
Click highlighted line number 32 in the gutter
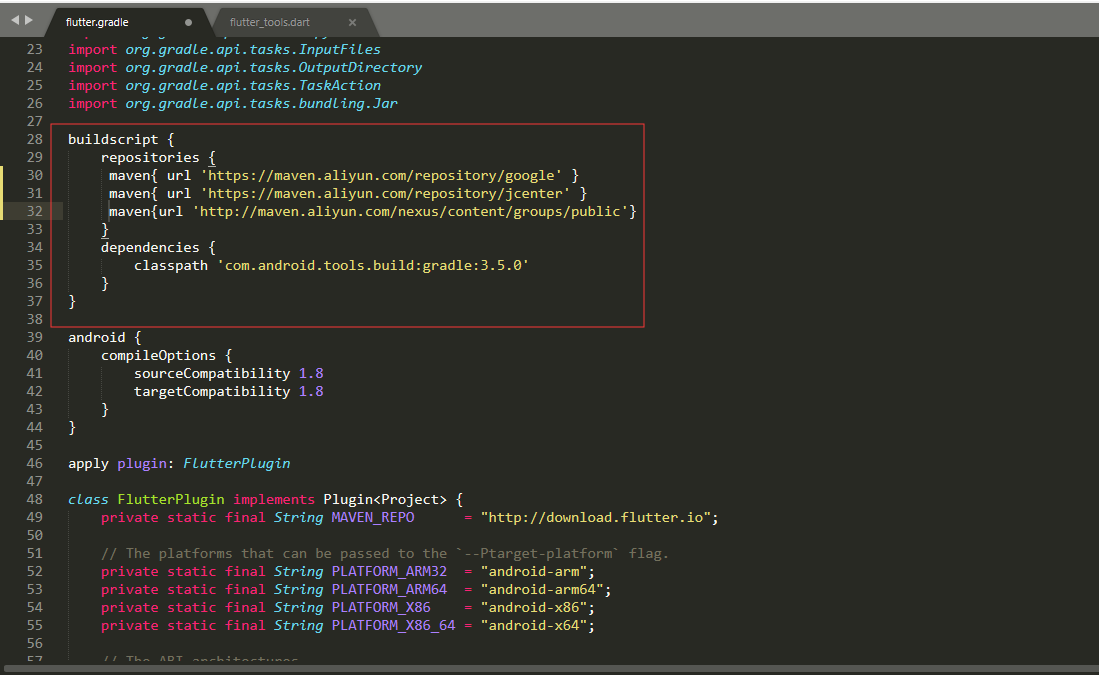[x=34, y=211]
